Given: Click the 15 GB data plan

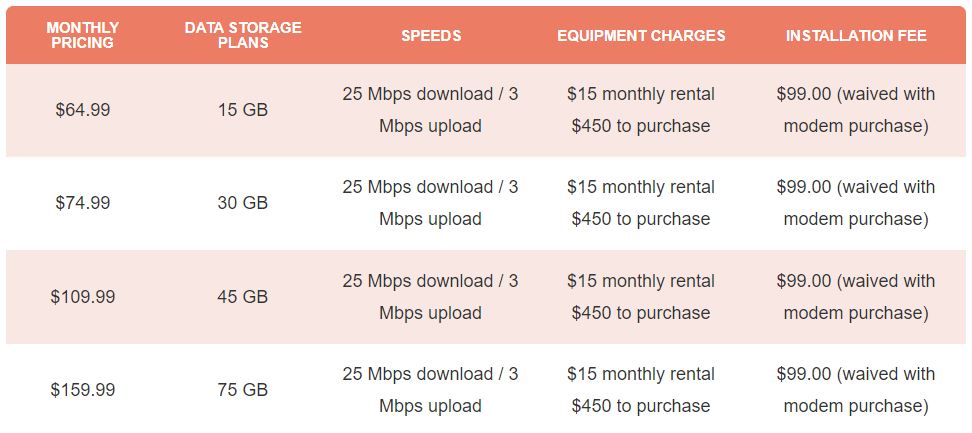Looking at the screenshot, I should click(x=243, y=110).
